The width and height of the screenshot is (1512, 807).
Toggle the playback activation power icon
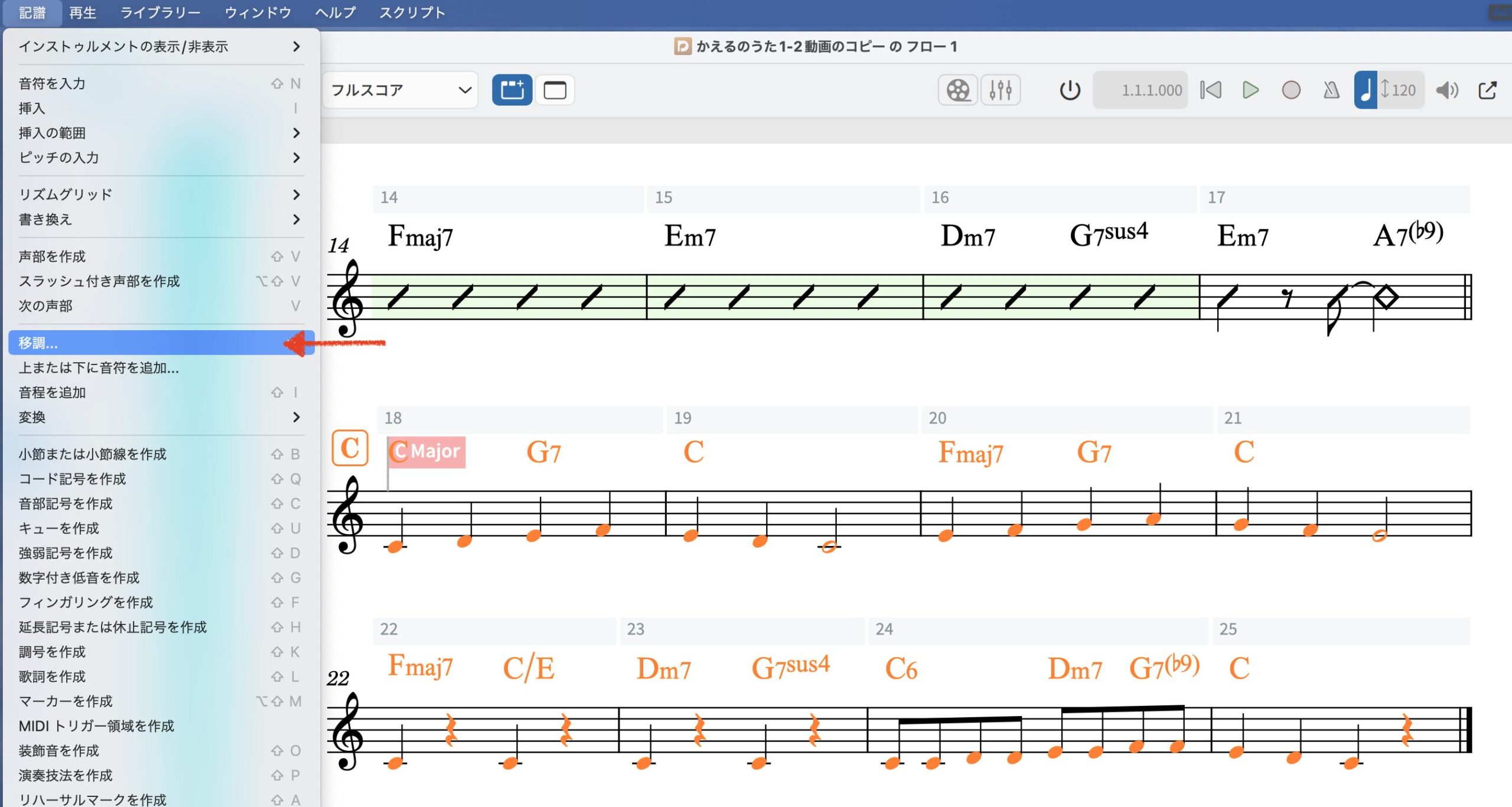click(1070, 90)
